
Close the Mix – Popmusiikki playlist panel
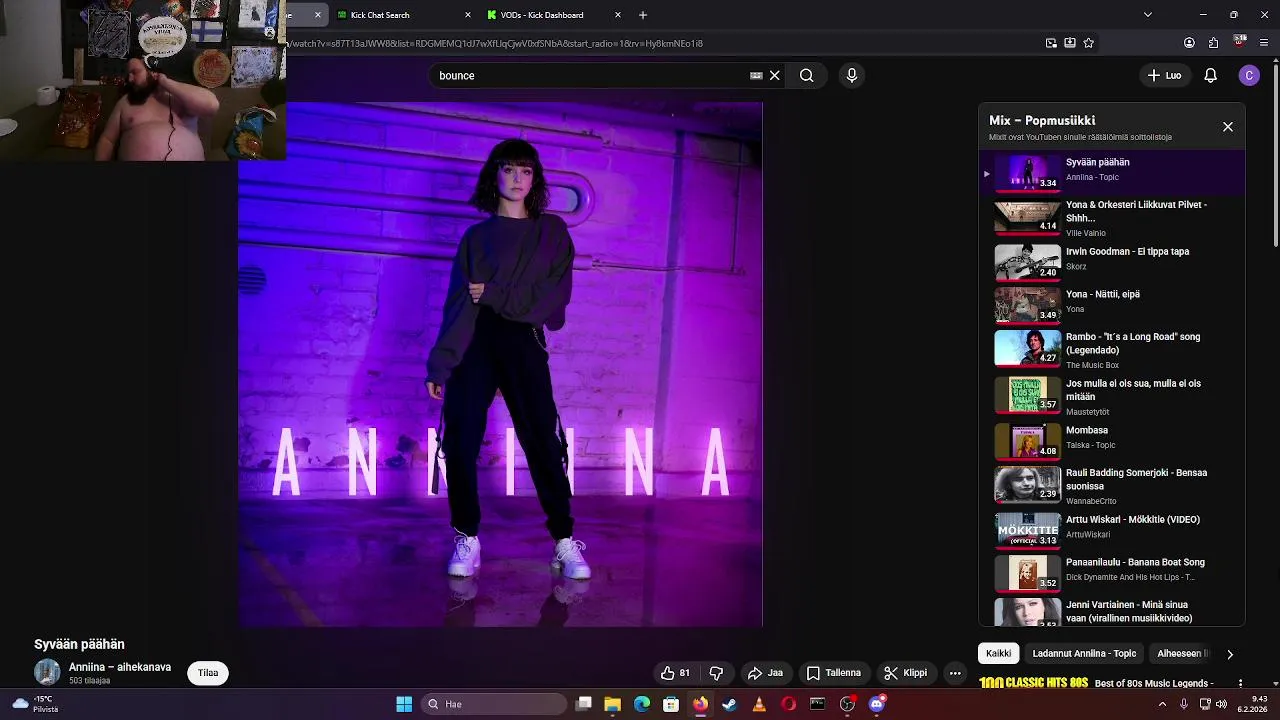(x=1228, y=127)
